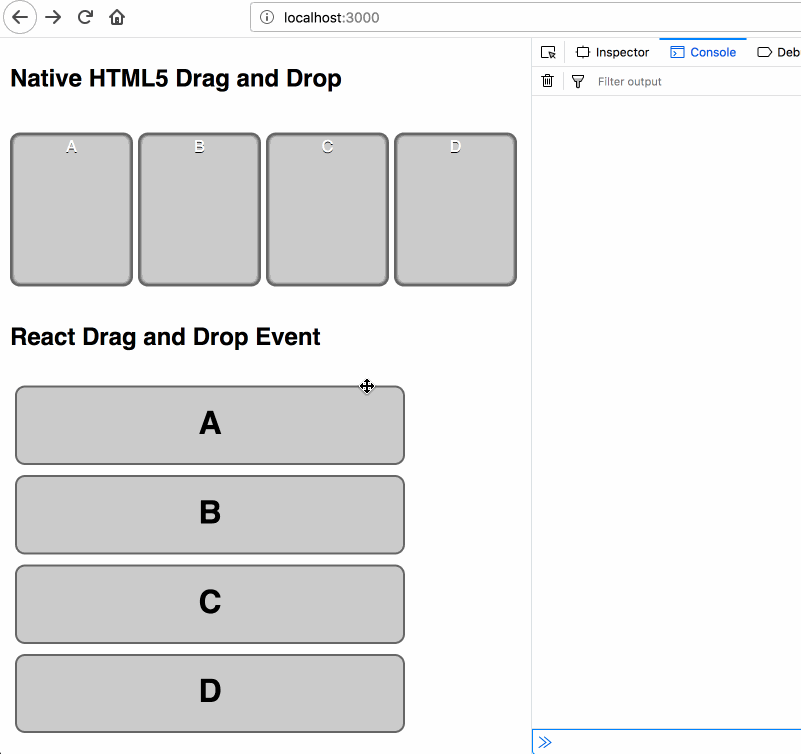The image size is (801, 754).
Task: Go to the browser Home page
Action: 117,17
